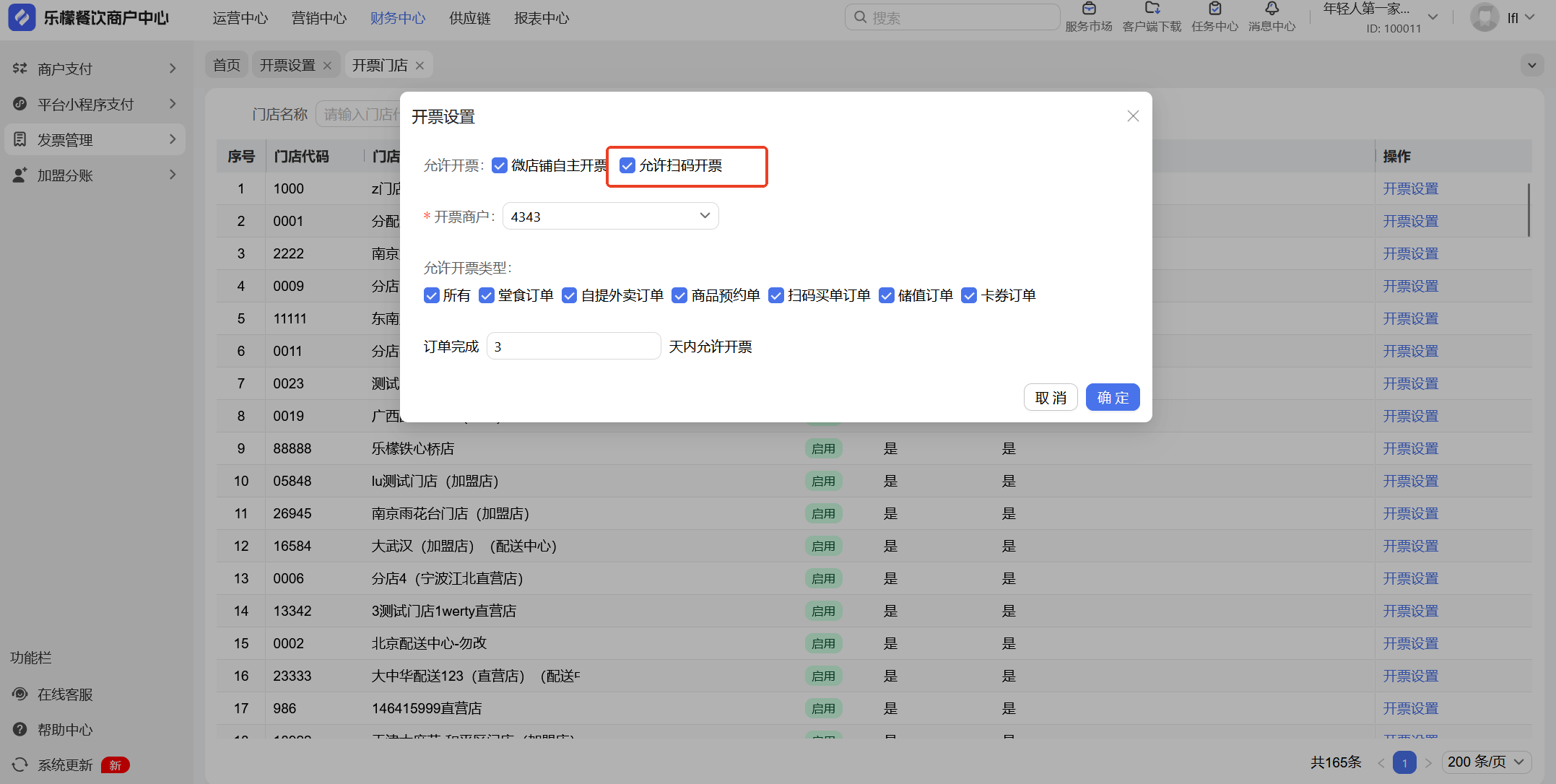Open the 消息中心 bell icon

1272,9
